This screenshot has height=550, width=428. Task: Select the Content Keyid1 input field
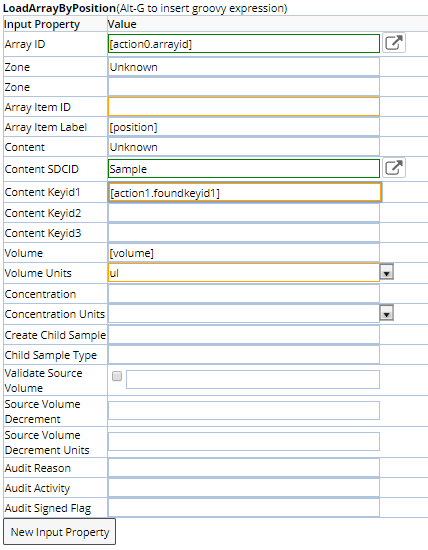pyautogui.click(x=245, y=193)
